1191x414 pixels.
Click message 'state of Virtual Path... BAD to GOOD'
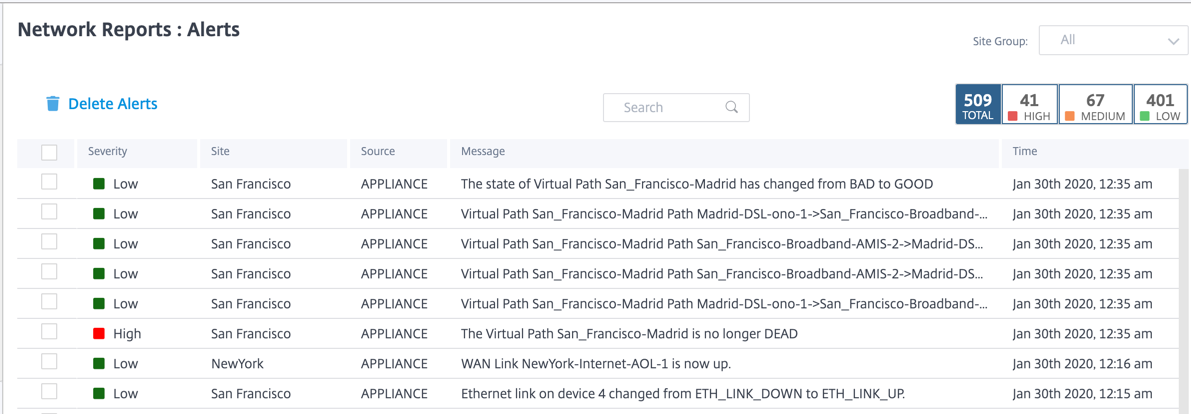pos(697,184)
